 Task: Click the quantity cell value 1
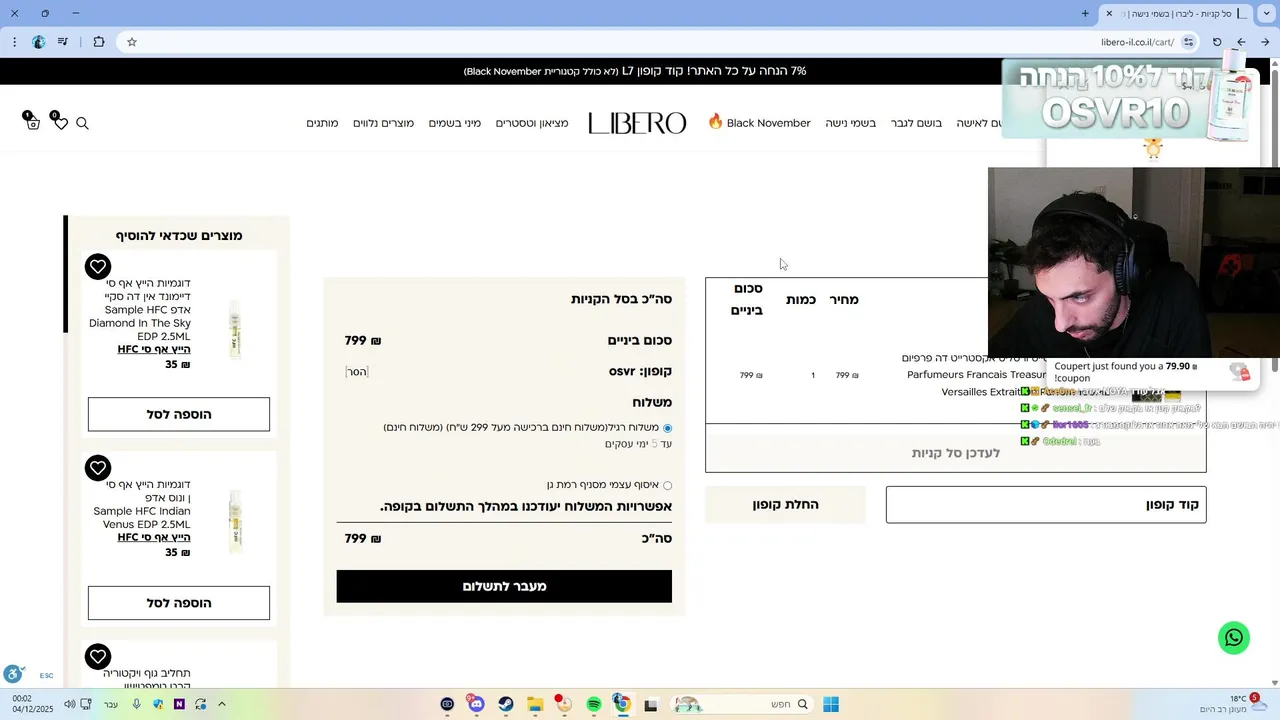pyautogui.click(x=812, y=375)
